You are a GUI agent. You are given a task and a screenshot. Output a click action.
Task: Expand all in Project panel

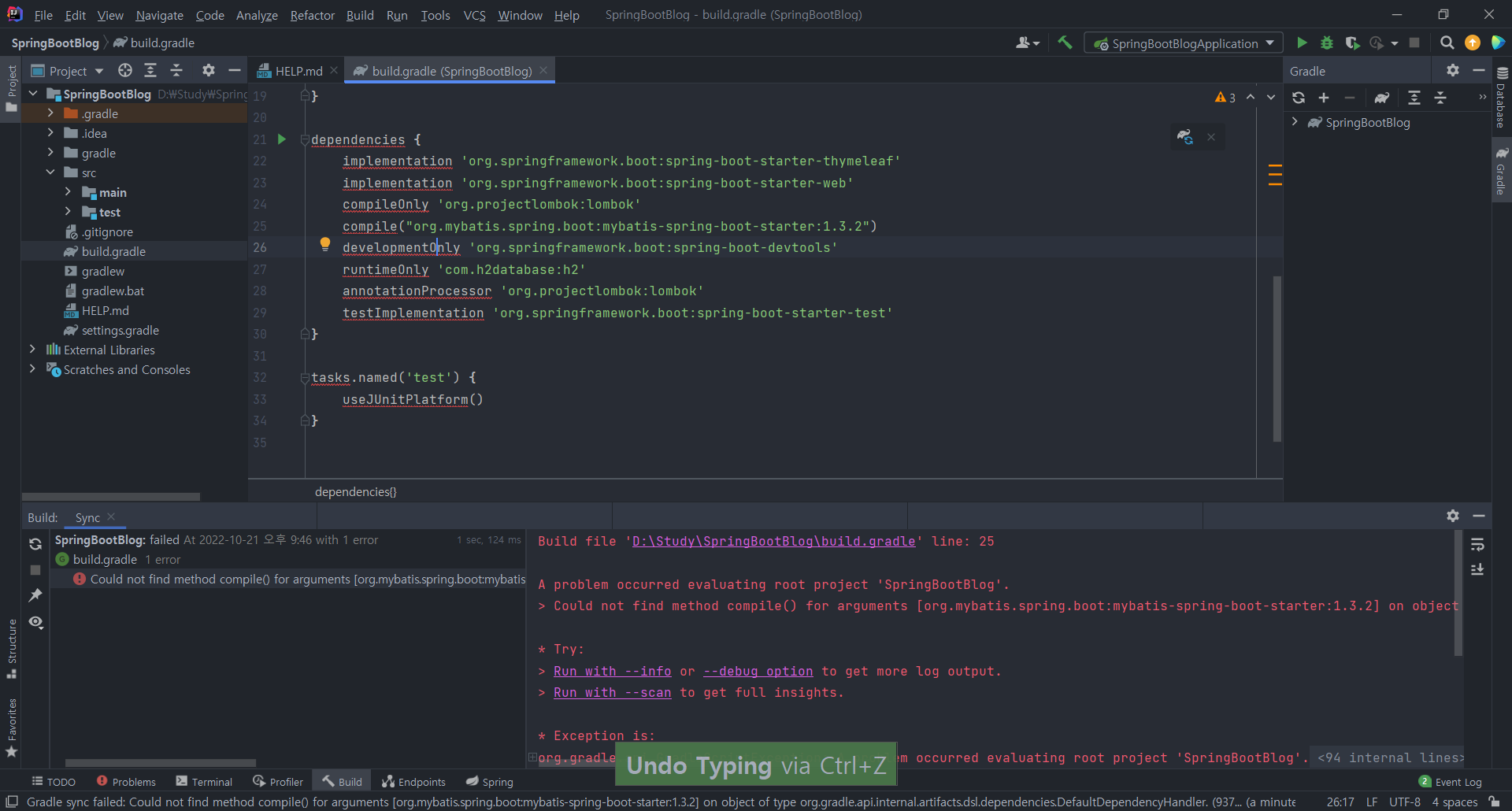click(x=150, y=71)
